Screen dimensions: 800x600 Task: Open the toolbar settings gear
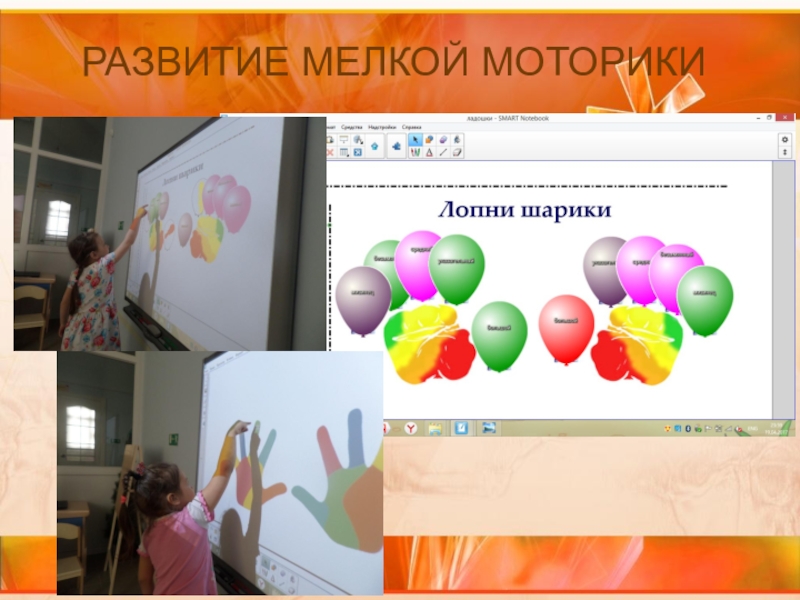(785, 139)
